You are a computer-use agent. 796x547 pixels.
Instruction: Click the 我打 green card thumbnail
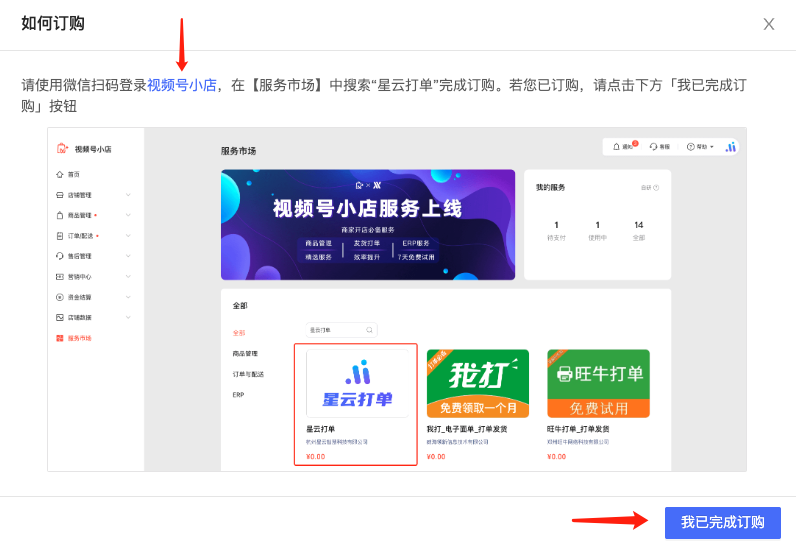(x=478, y=383)
